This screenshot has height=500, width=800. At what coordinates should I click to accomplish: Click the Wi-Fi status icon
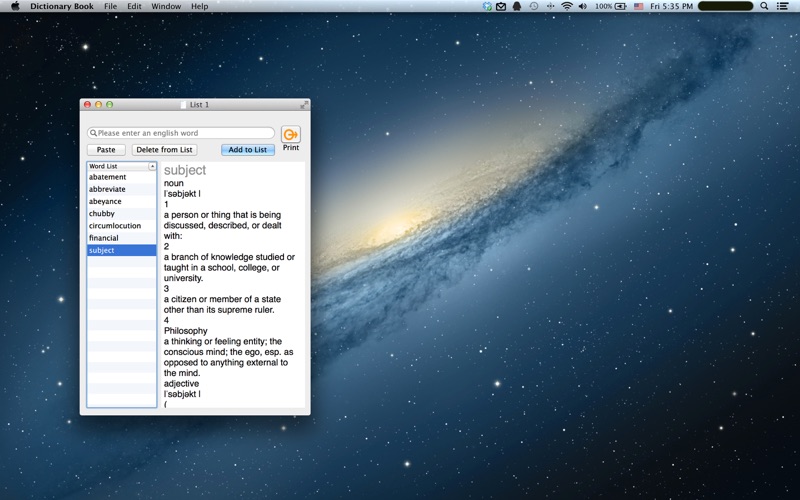pyautogui.click(x=567, y=6)
